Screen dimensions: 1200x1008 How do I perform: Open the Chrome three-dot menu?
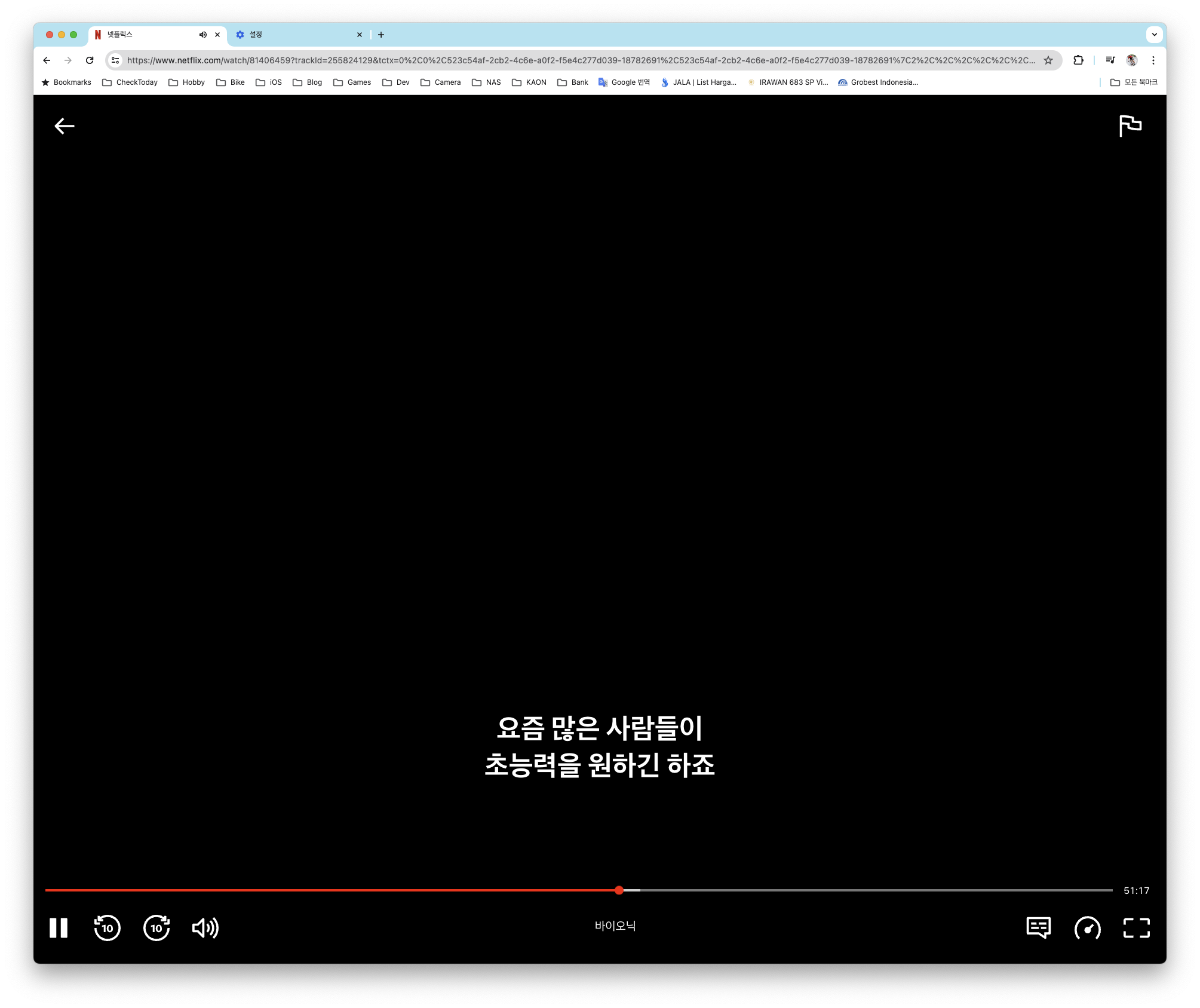pyautogui.click(x=1153, y=60)
